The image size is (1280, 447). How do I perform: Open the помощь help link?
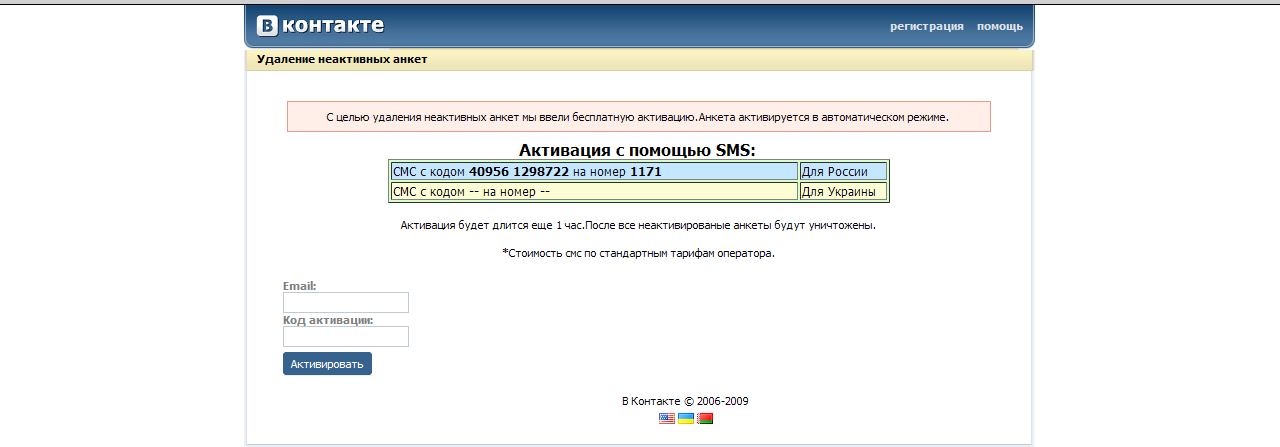(x=1000, y=26)
